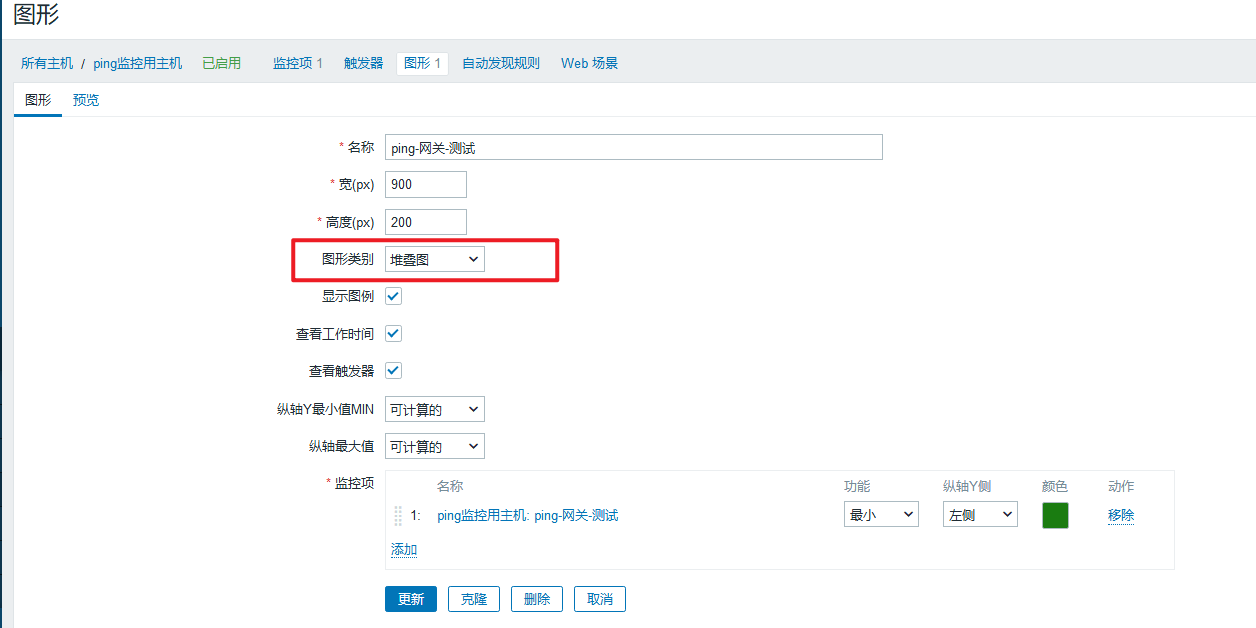1256x628 pixels.
Task: Click the 添加 link under monitoring items
Action: [x=404, y=550]
